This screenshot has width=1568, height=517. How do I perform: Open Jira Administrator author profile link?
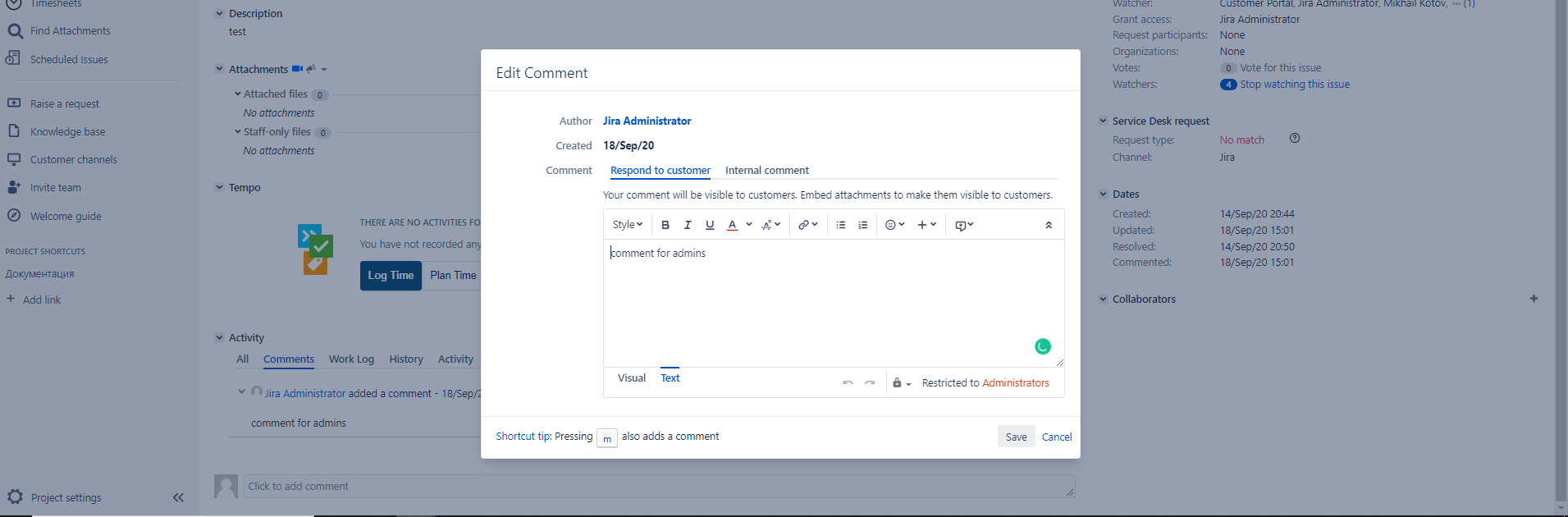(x=647, y=121)
